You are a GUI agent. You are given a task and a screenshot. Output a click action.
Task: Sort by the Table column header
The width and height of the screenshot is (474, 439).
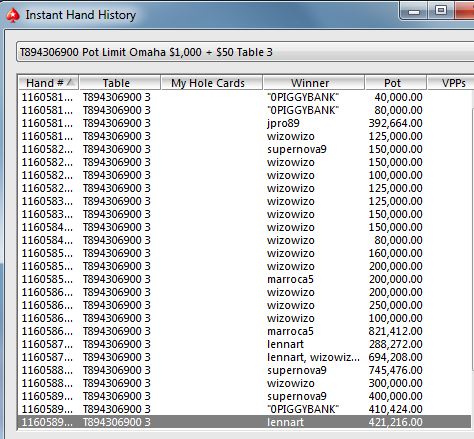pos(120,83)
